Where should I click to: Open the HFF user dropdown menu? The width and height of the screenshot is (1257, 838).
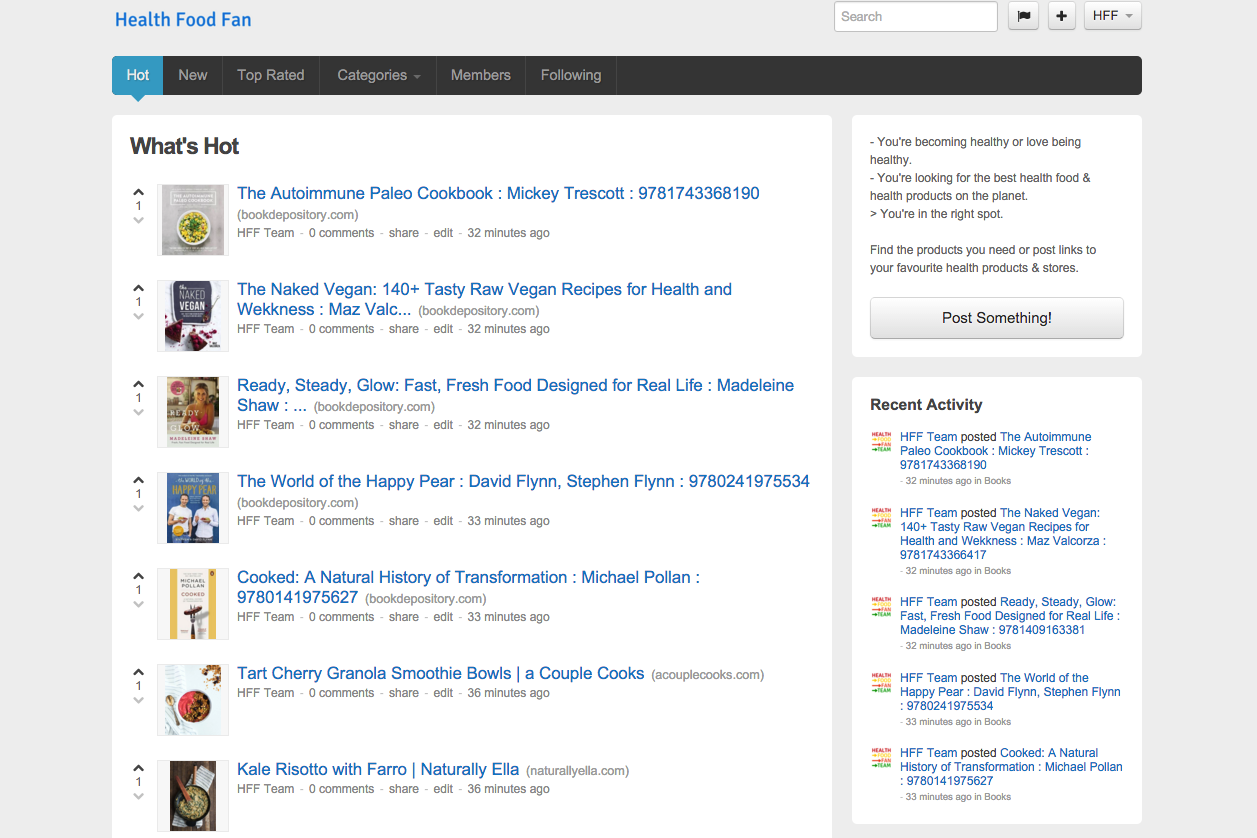click(1112, 16)
